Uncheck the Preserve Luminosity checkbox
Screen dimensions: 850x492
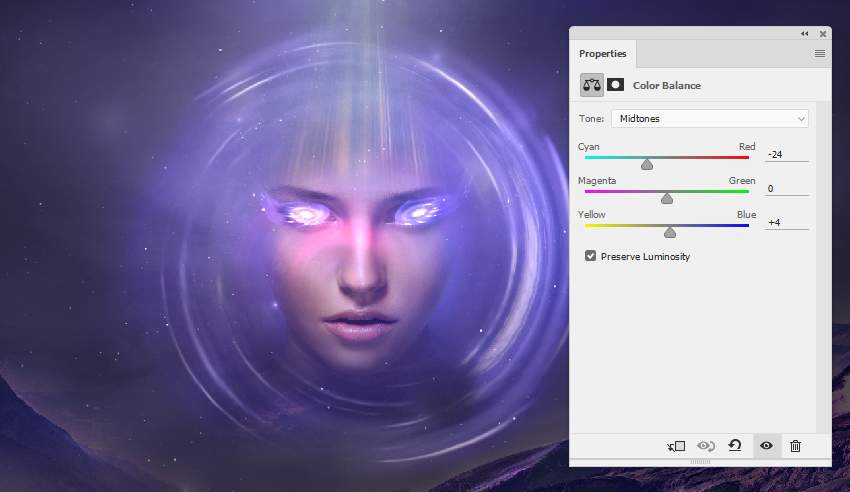click(x=591, y=256)
